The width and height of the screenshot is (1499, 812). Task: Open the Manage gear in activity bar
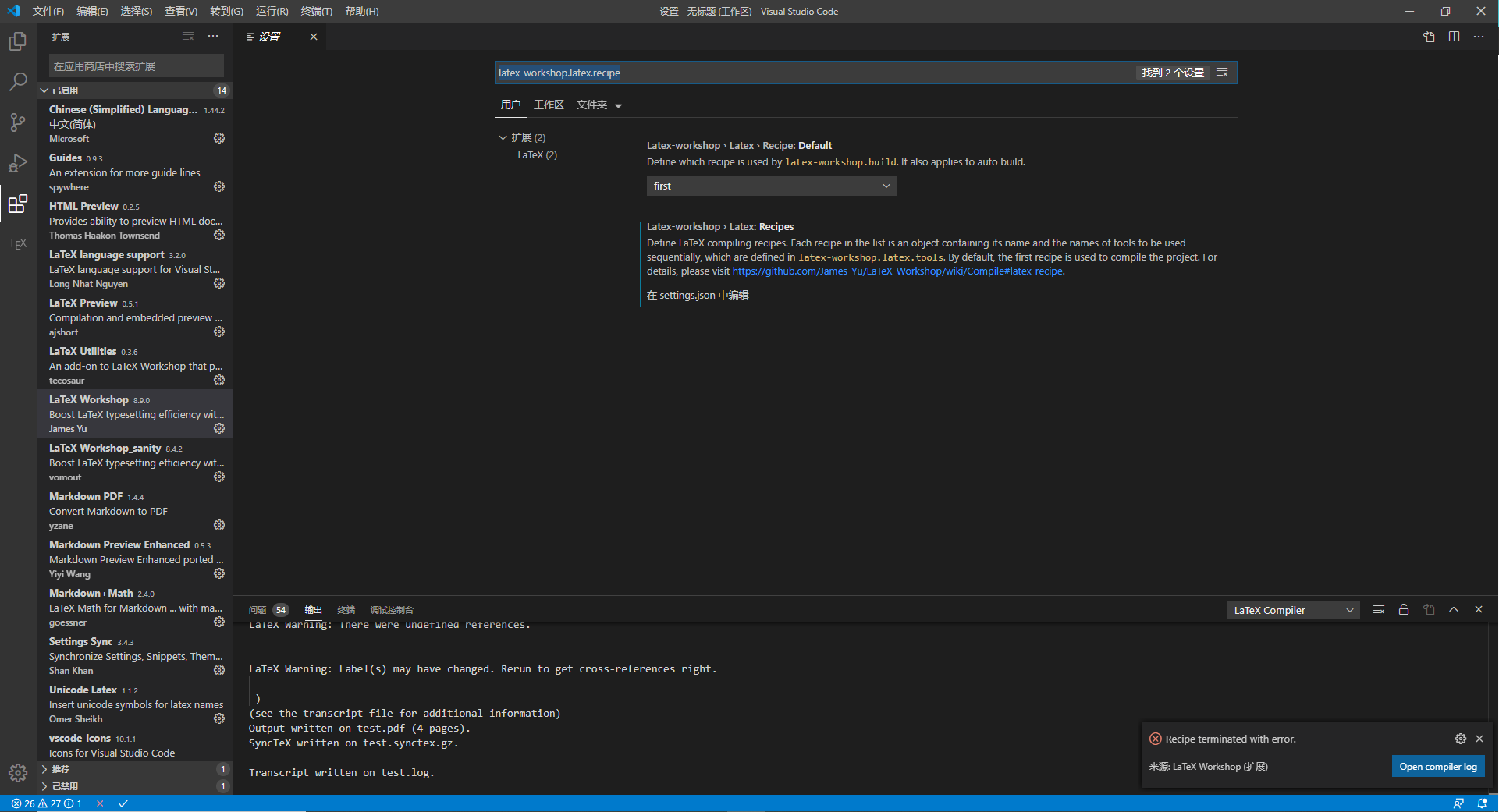tap(18, 773)
